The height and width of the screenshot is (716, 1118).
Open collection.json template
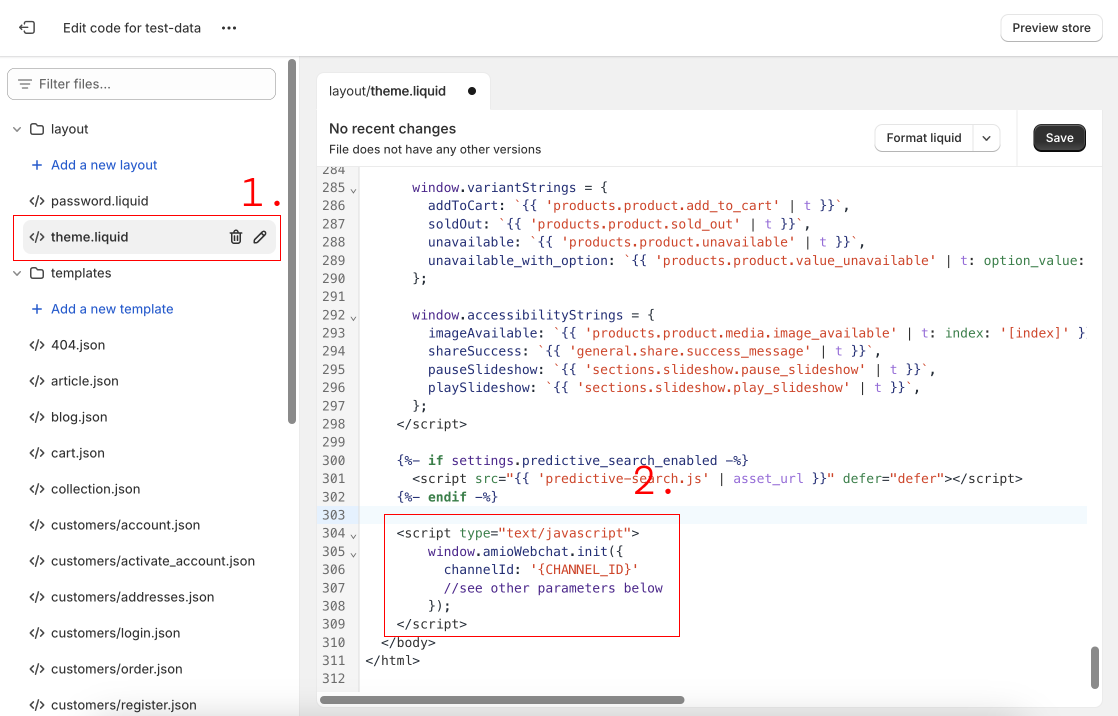(96, 489)
